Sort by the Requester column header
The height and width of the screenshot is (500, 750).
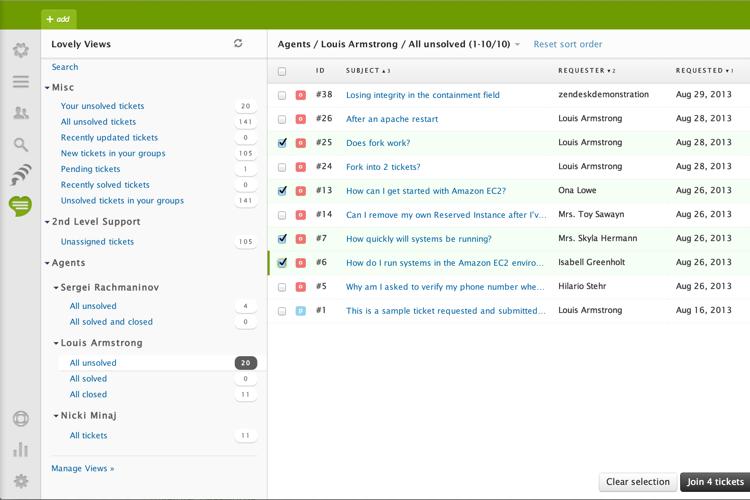(x=581, y=71)
